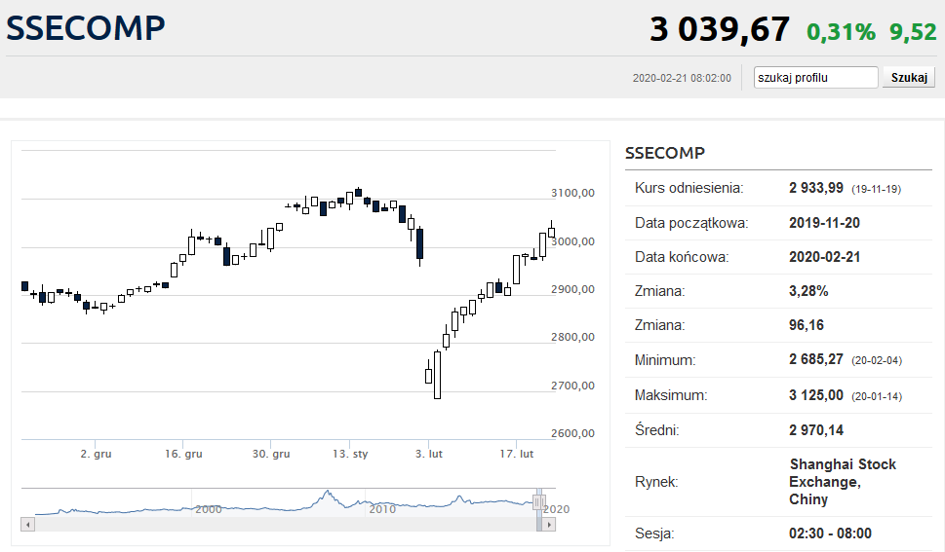The height and width of the screenshot is (552, 945).
Task: Grab the navigator range handle
Action: 538,502
